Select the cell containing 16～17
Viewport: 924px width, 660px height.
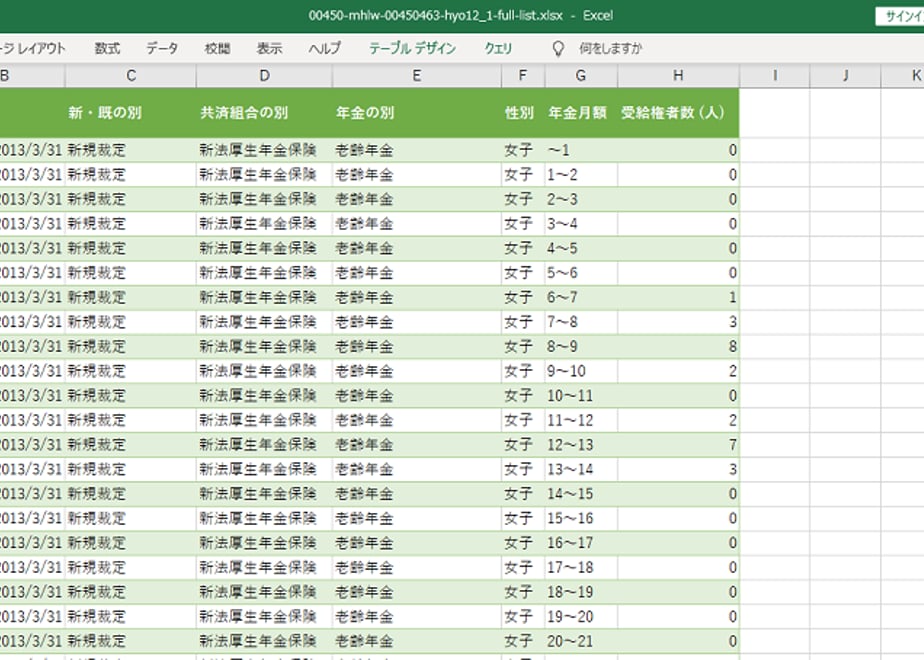[x=581, y=543]
